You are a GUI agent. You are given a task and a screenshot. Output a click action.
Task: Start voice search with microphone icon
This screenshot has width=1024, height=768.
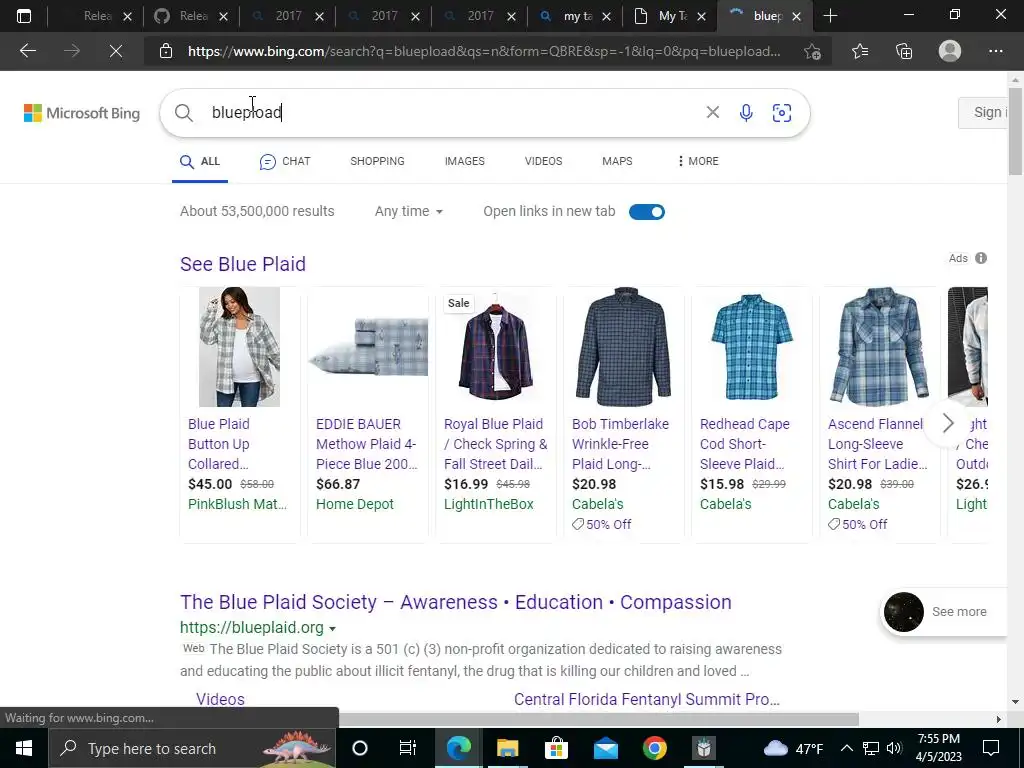[746, 113]
